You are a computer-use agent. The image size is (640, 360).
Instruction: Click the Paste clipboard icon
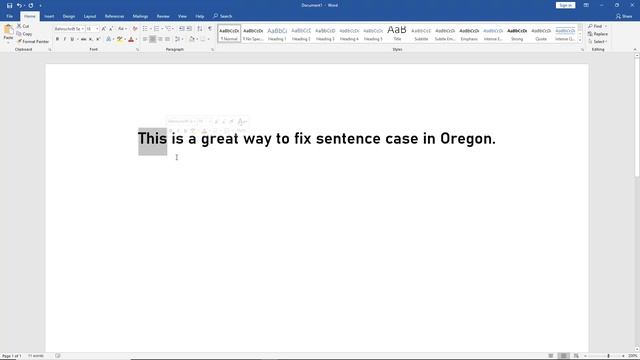(8, 30)
